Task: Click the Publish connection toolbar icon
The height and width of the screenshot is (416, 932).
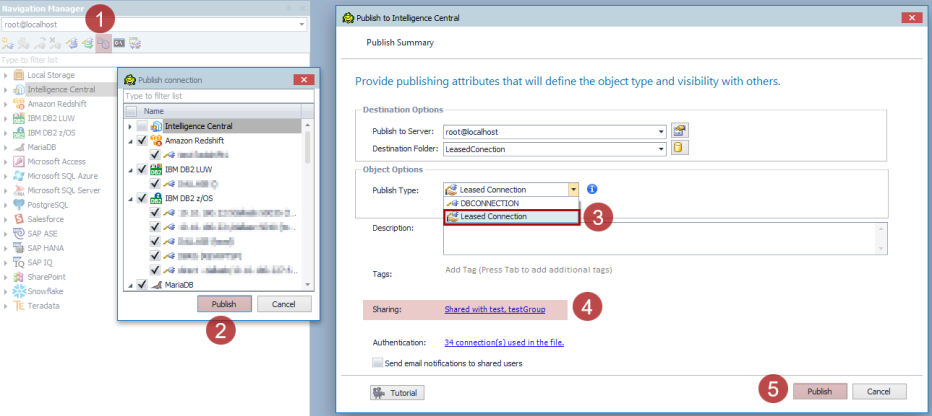Action: point(103,43)
